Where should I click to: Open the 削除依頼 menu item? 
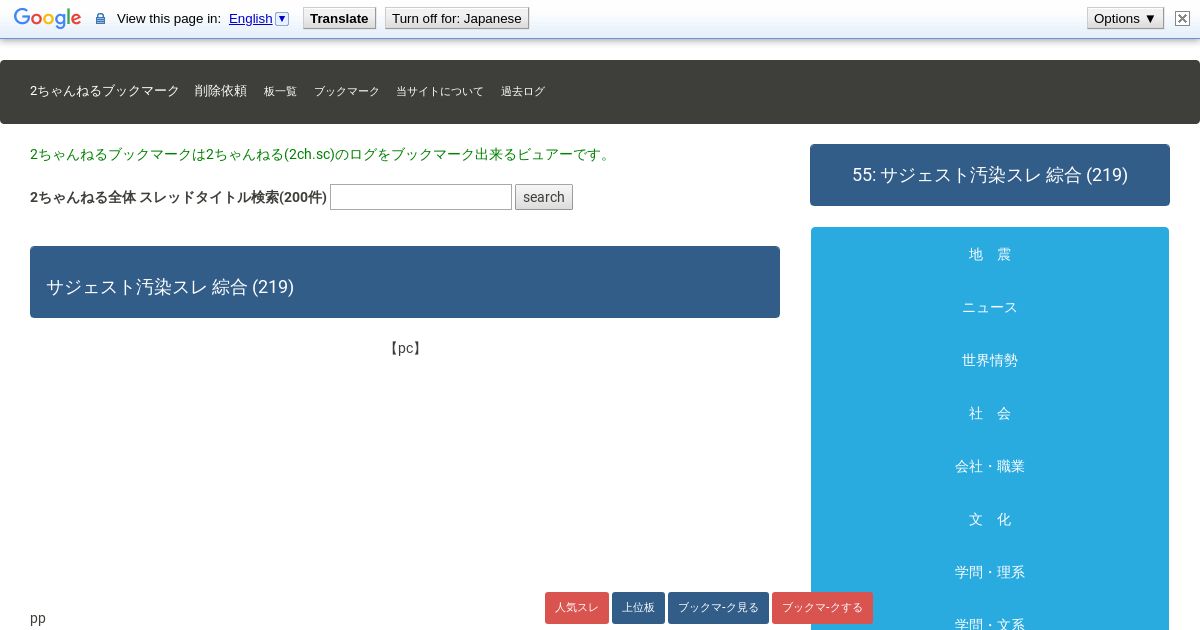point(221,91)
